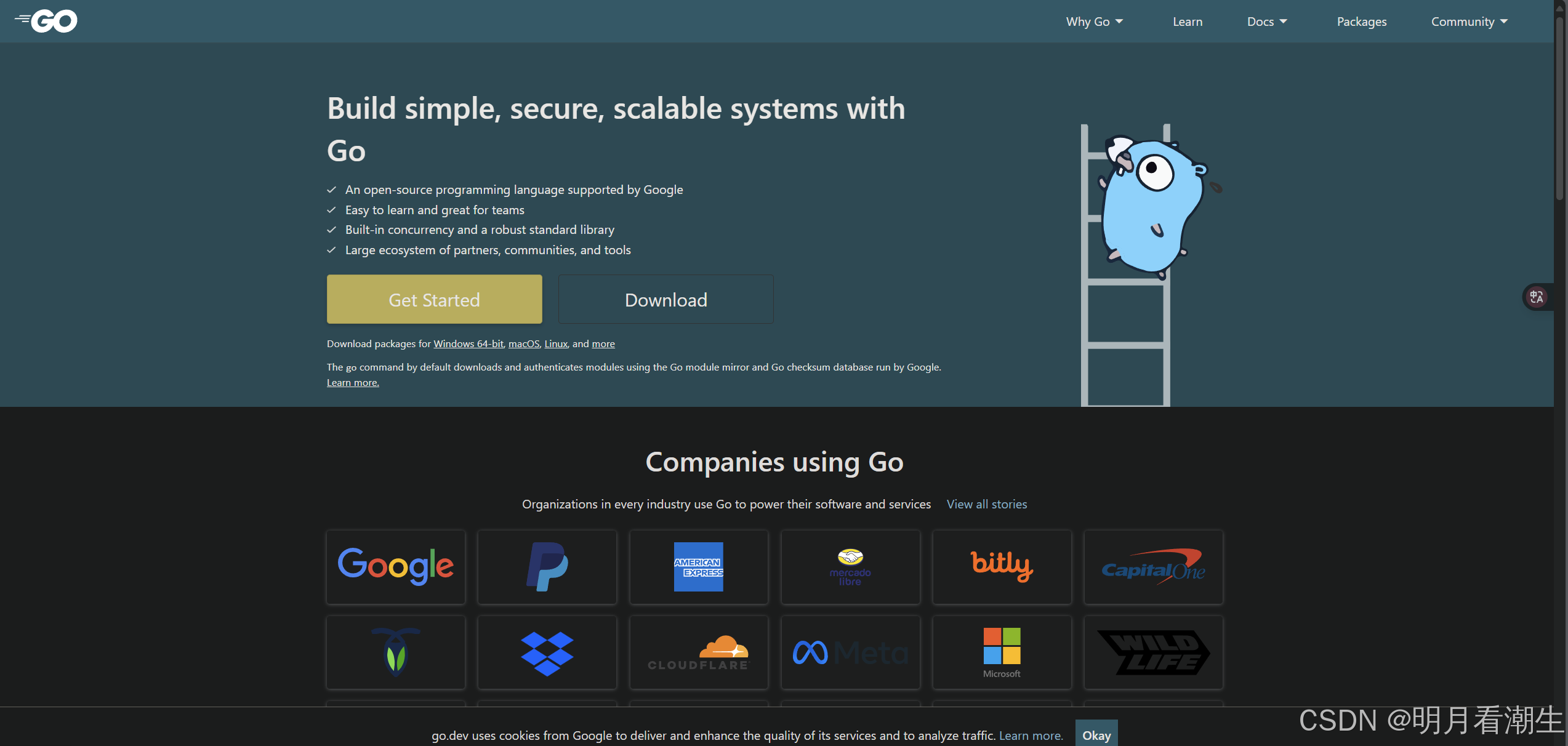Follow the macOS download link

coord(524,343)
